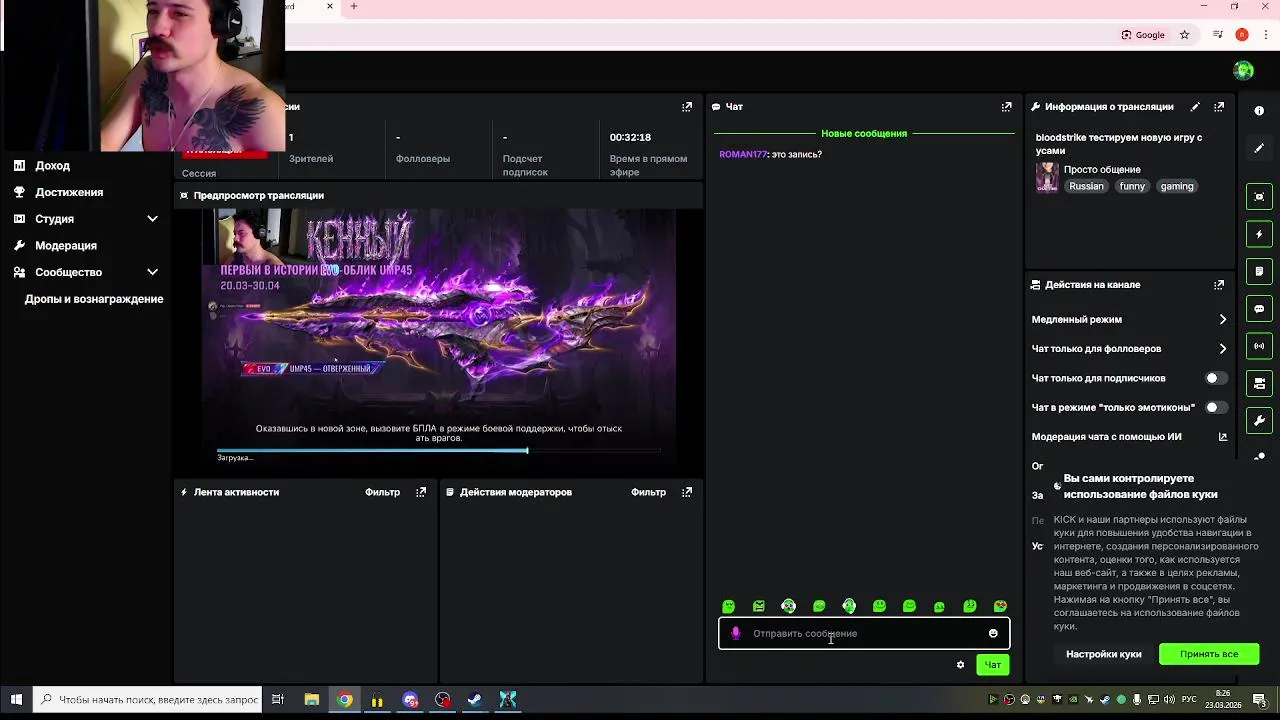1280x720 pixels.
Task: Open the Достижения menu item
Action: click(69, 192)
